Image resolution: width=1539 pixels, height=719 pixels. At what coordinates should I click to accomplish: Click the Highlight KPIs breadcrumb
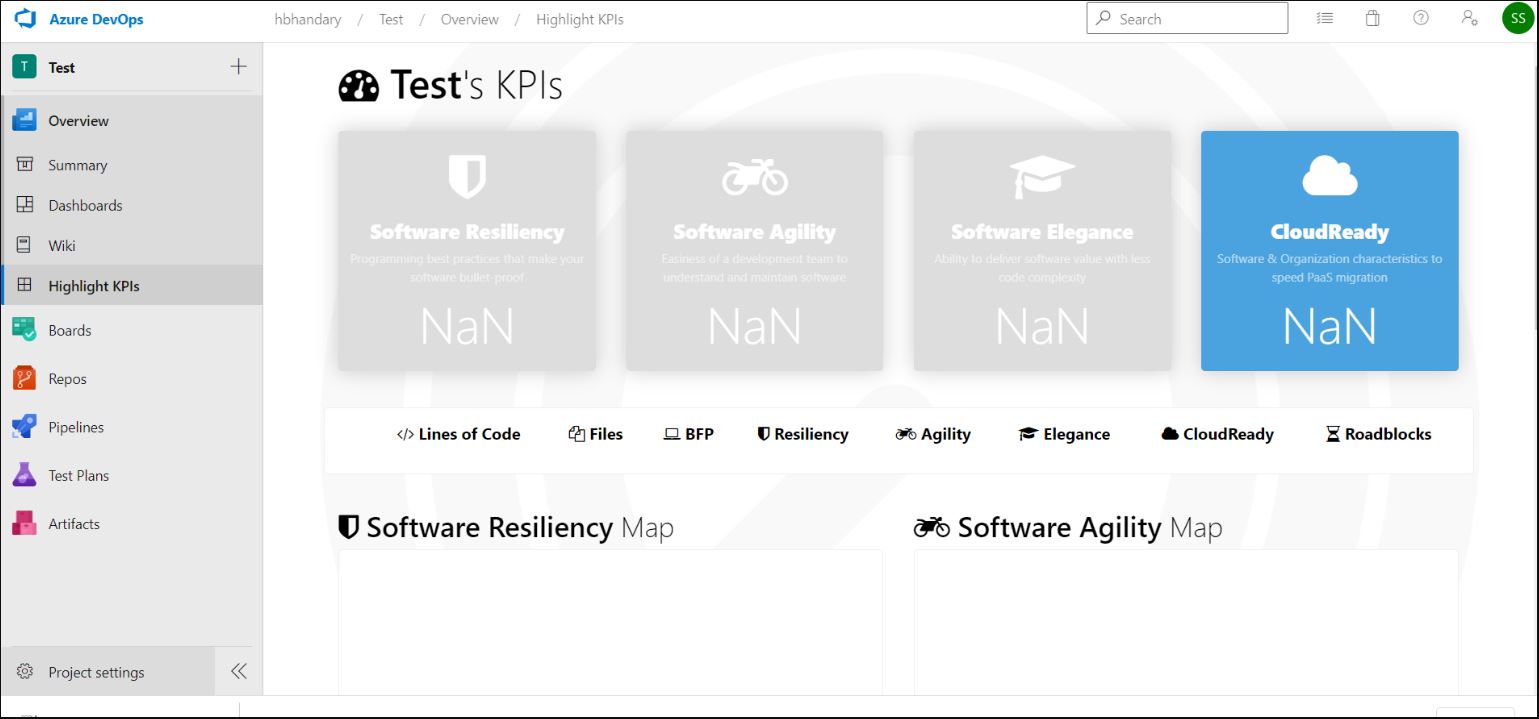point(580,19)
